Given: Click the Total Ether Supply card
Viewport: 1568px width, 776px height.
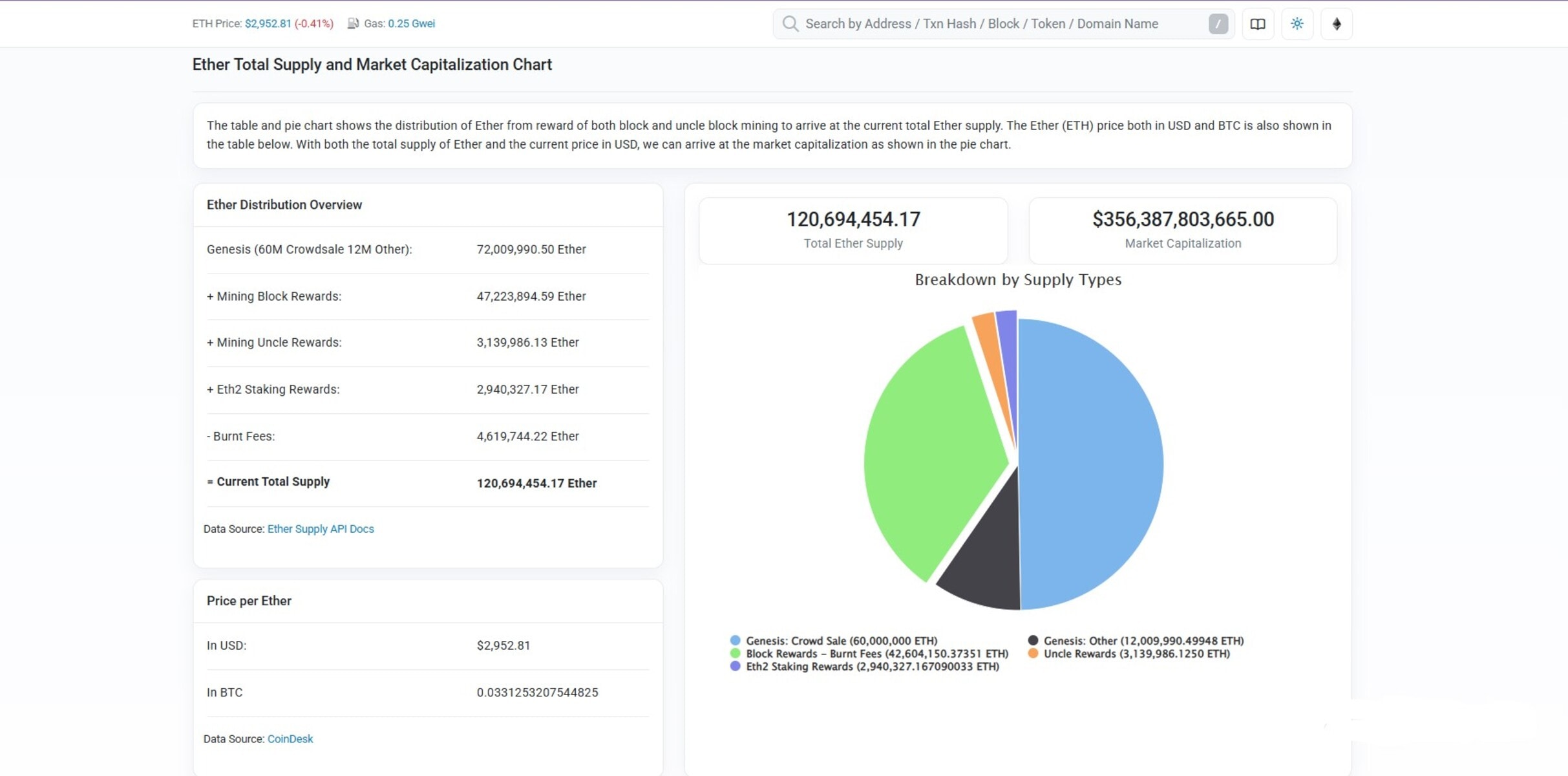Looking at the screenshot, I should (853, 230).
